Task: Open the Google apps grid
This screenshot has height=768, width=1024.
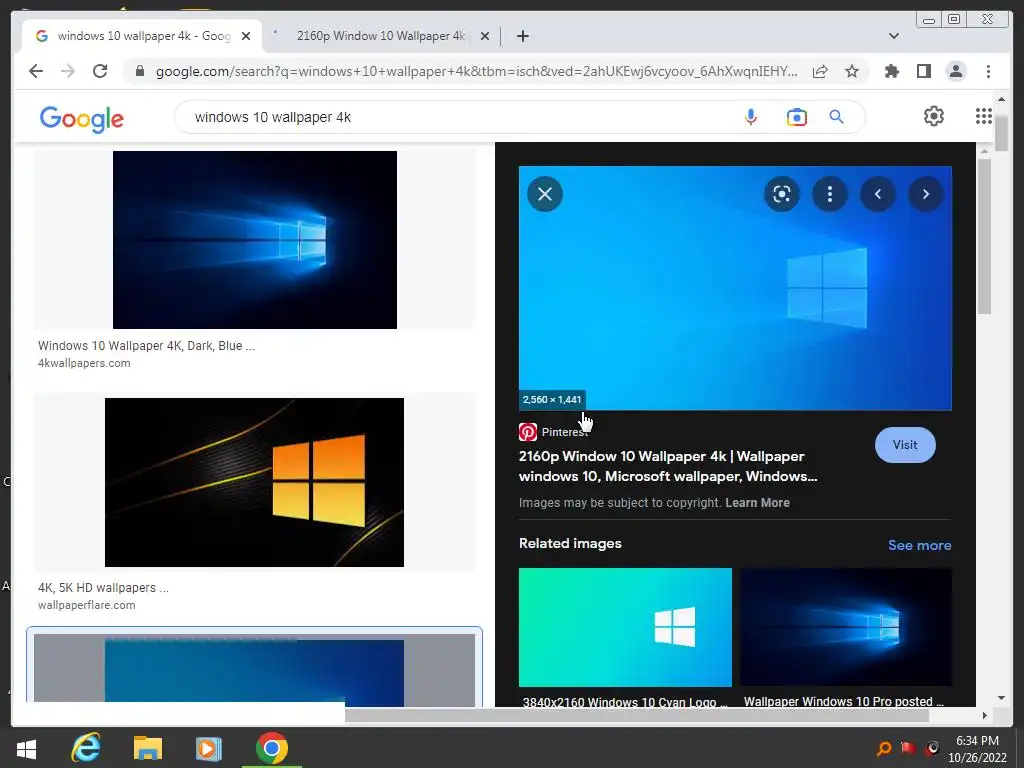Action: tap(984, 116)
